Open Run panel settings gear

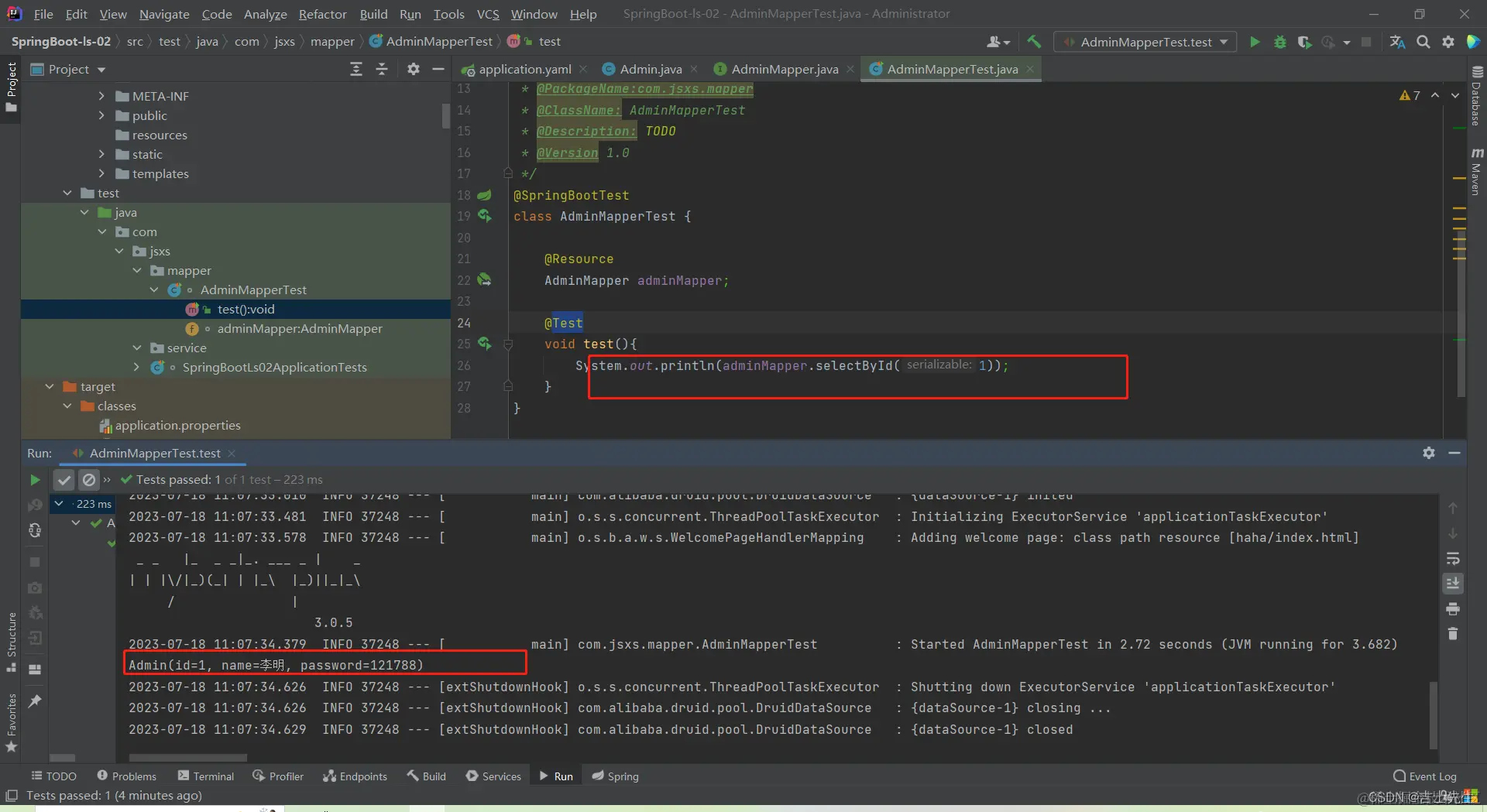click(1429, 453)
